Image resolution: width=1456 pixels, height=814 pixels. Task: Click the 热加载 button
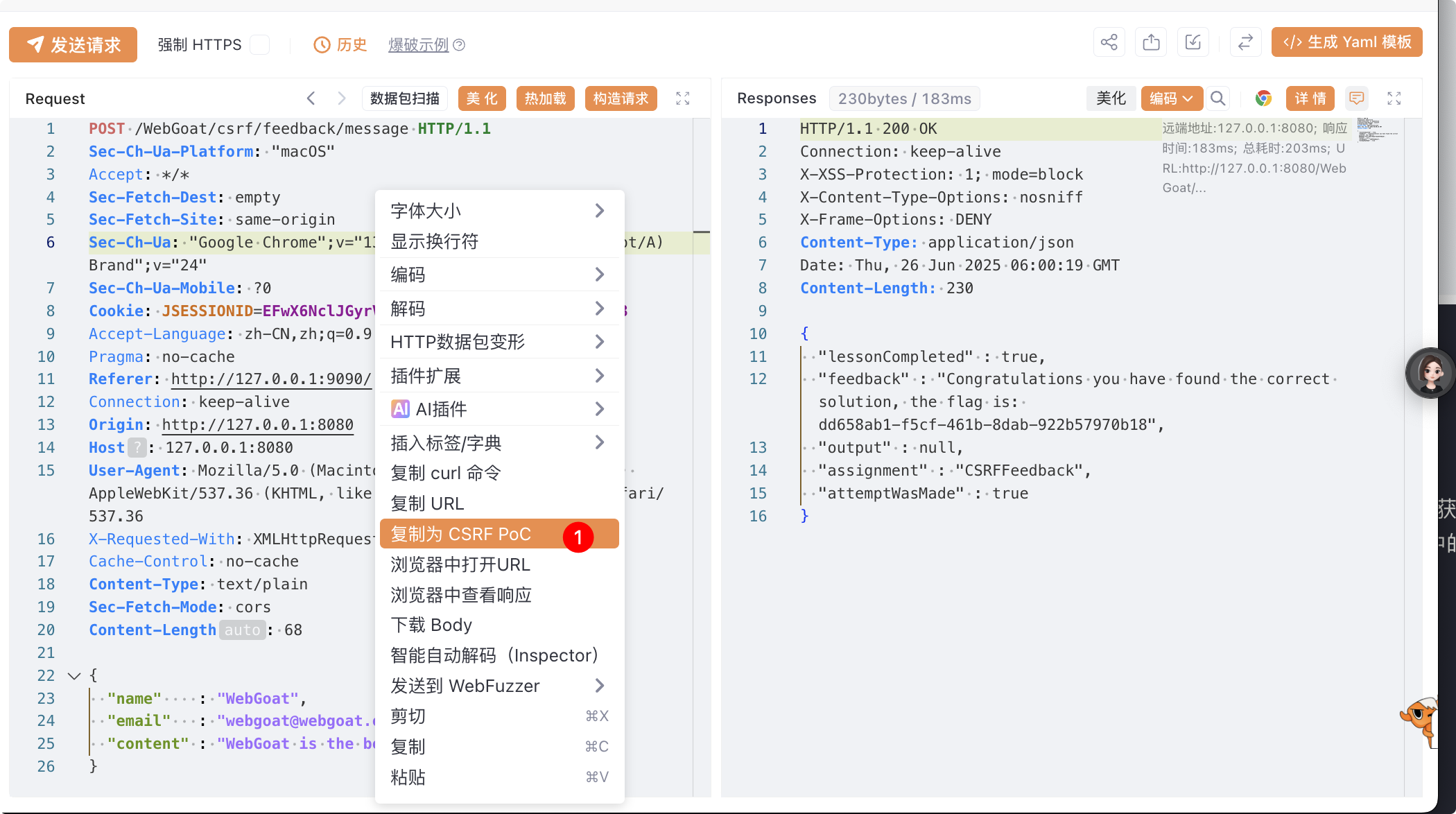(546, 98)
